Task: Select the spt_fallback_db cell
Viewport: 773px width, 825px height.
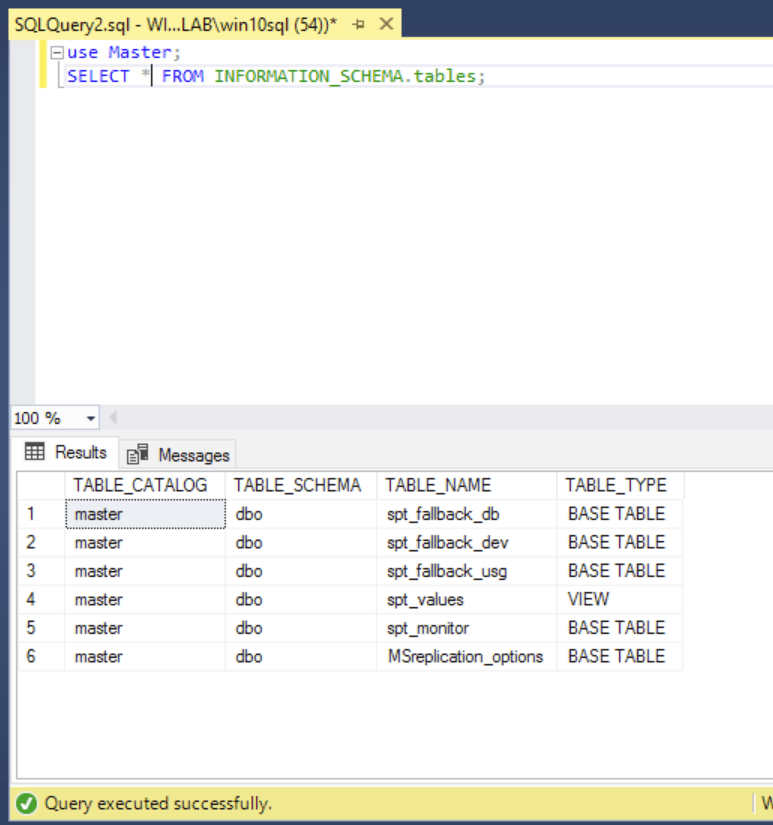Action: click(443, 514)
